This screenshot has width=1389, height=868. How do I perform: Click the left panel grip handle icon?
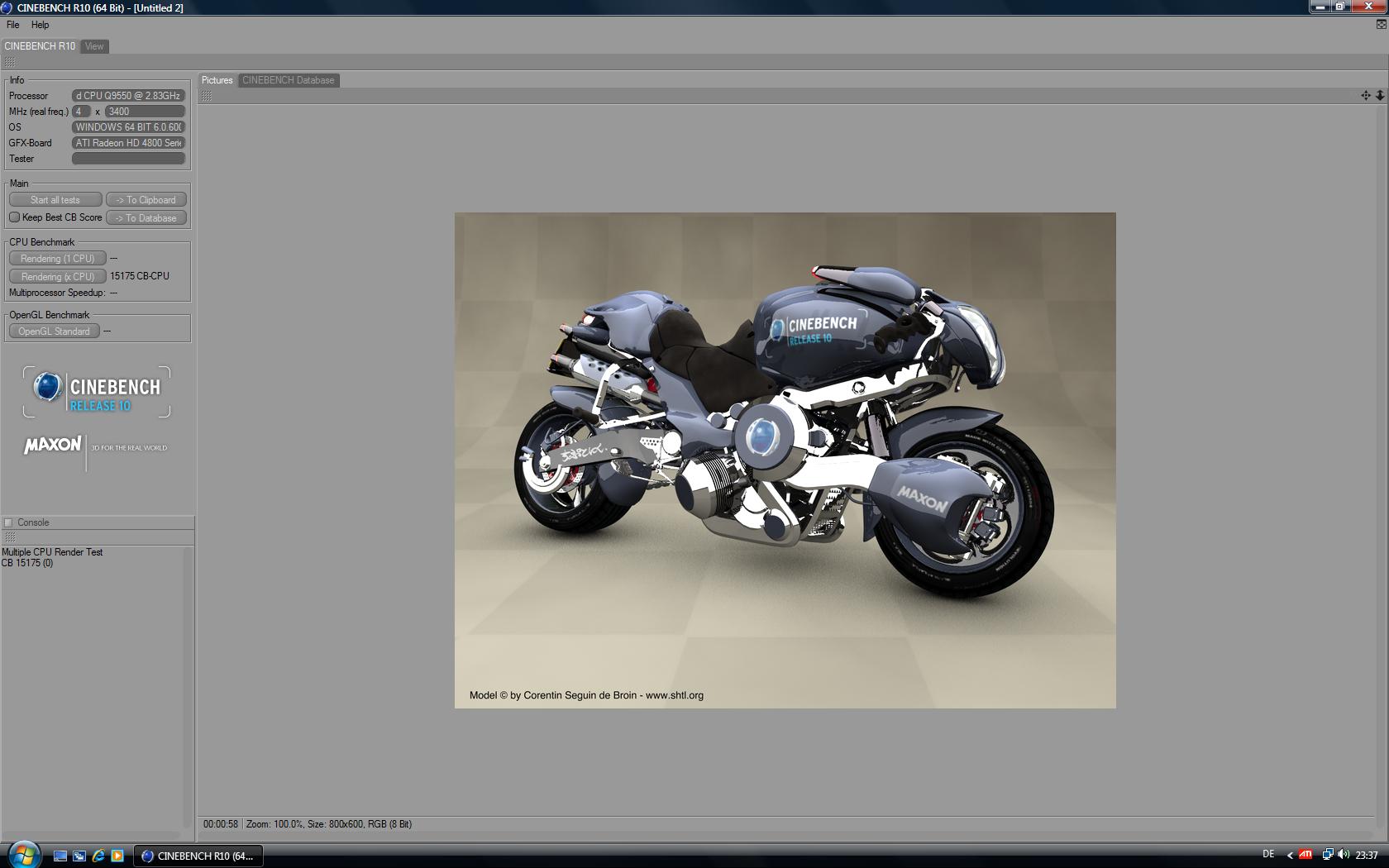tap(10, 63)
